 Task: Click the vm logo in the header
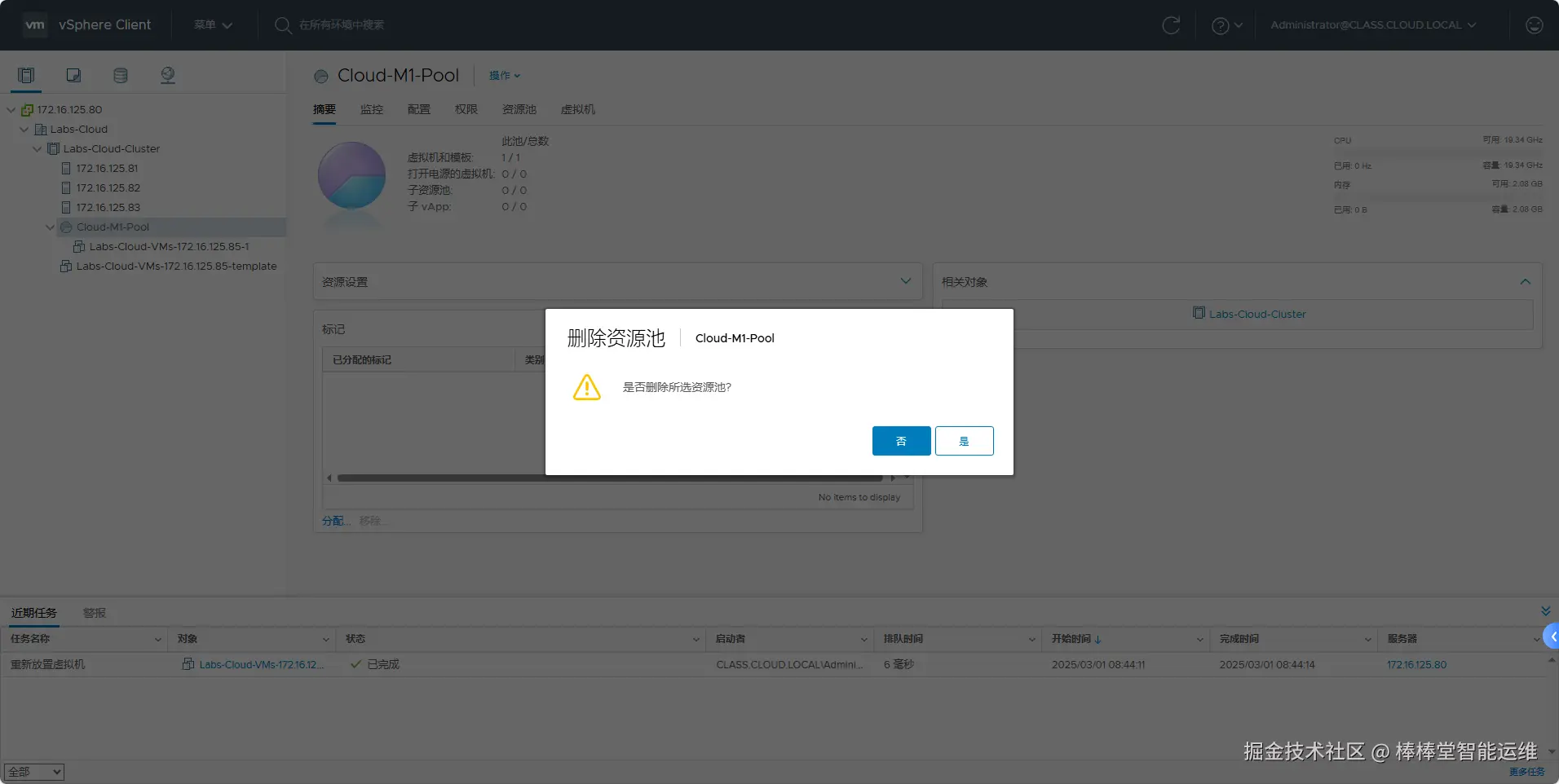35,24
